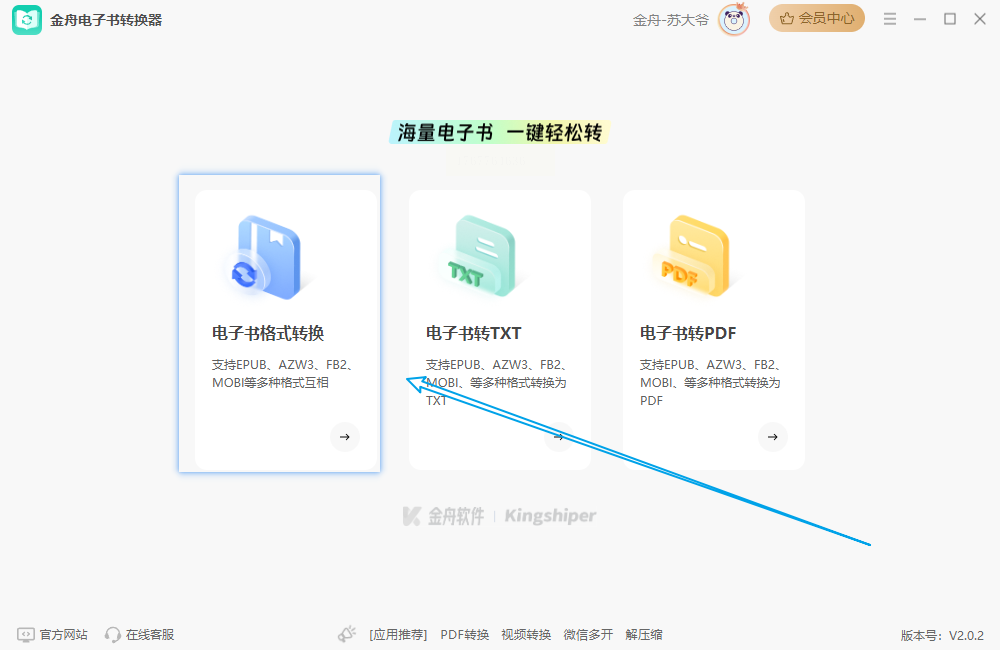Screen dimensions: 1000x650
Task: Click 电子书转PDF description text
Action: pos(711,383)
